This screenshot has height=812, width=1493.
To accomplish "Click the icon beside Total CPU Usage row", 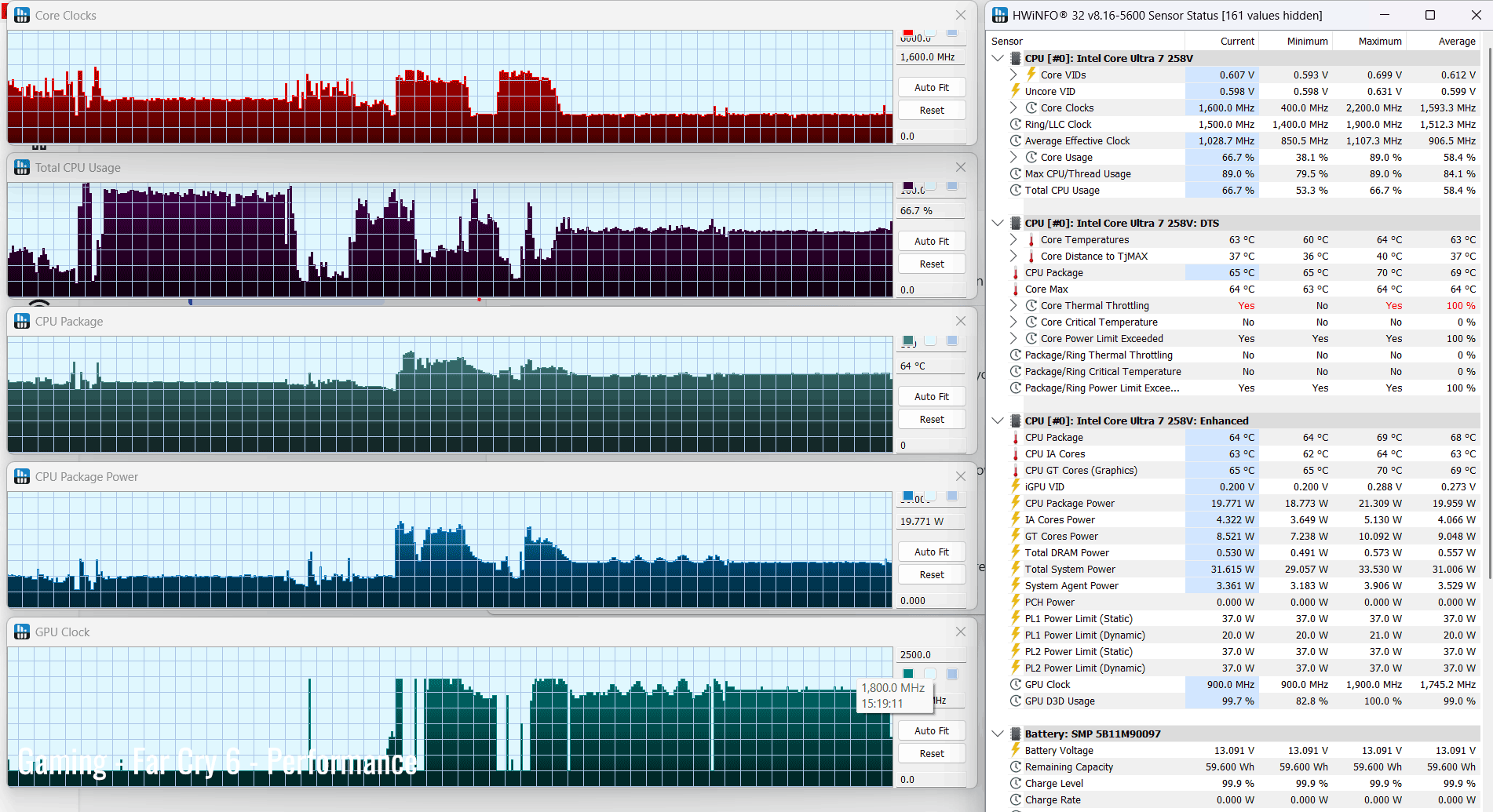I will (x=1016, y=190).
